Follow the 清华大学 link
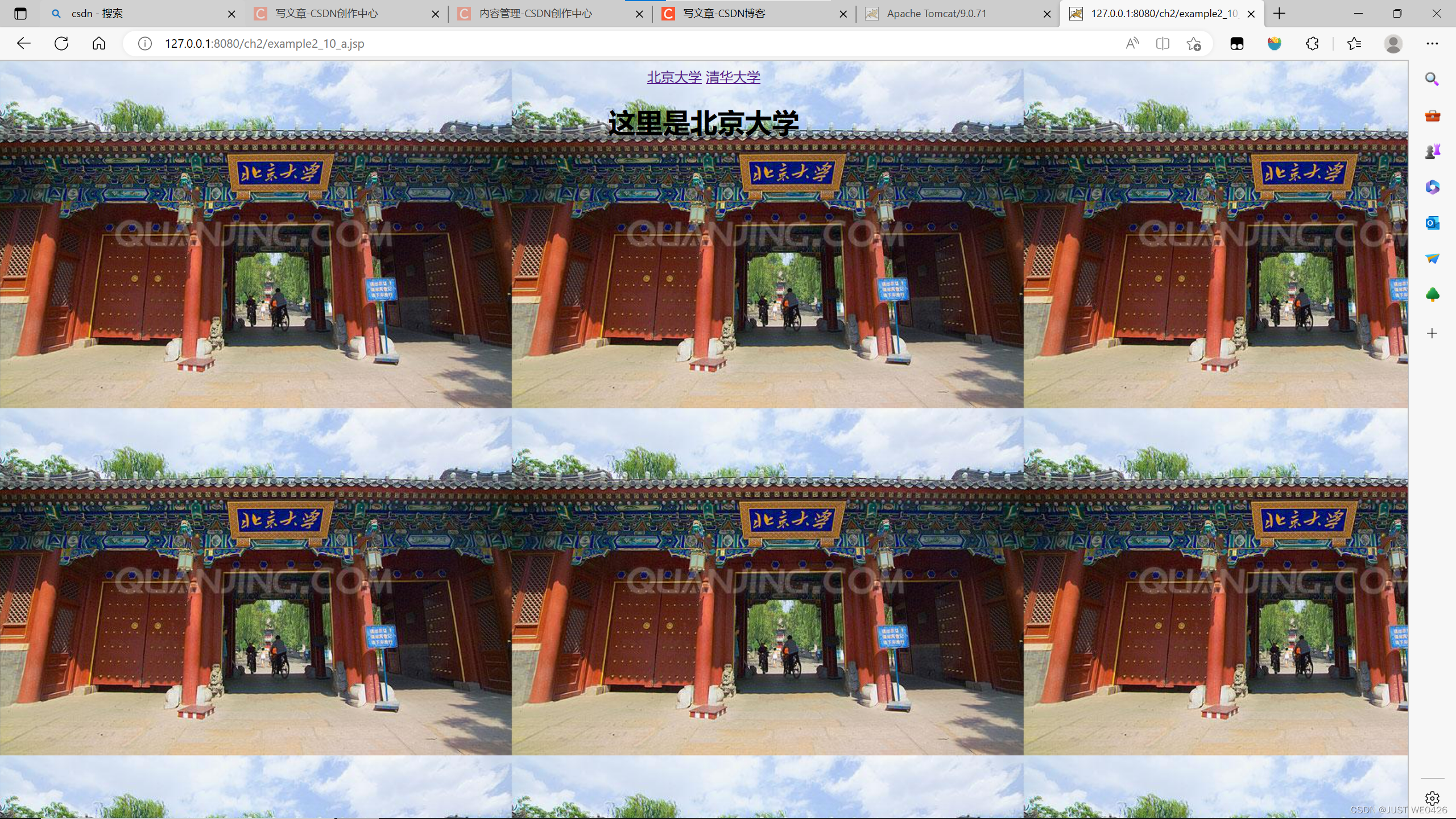This screenshot has height=819, width=1456. click(733, 77)
